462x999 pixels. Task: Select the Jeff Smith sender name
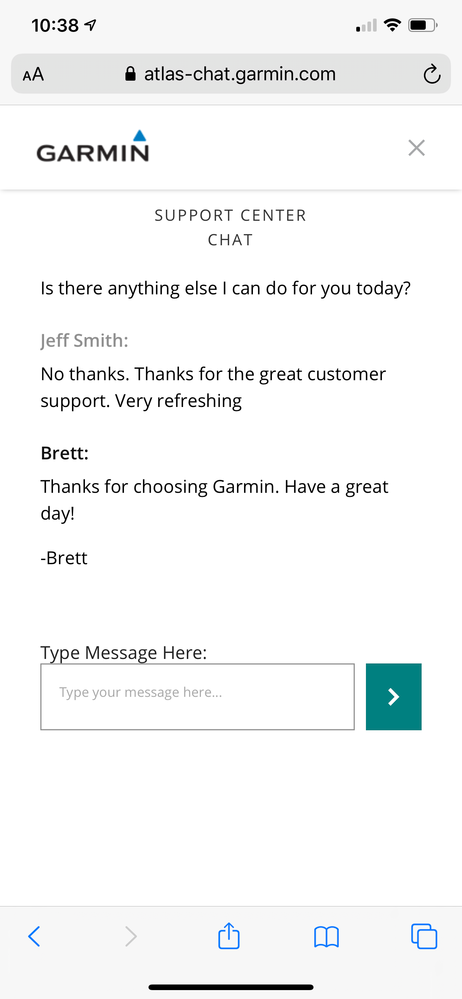pyautogui.click(x=84, y=341)
